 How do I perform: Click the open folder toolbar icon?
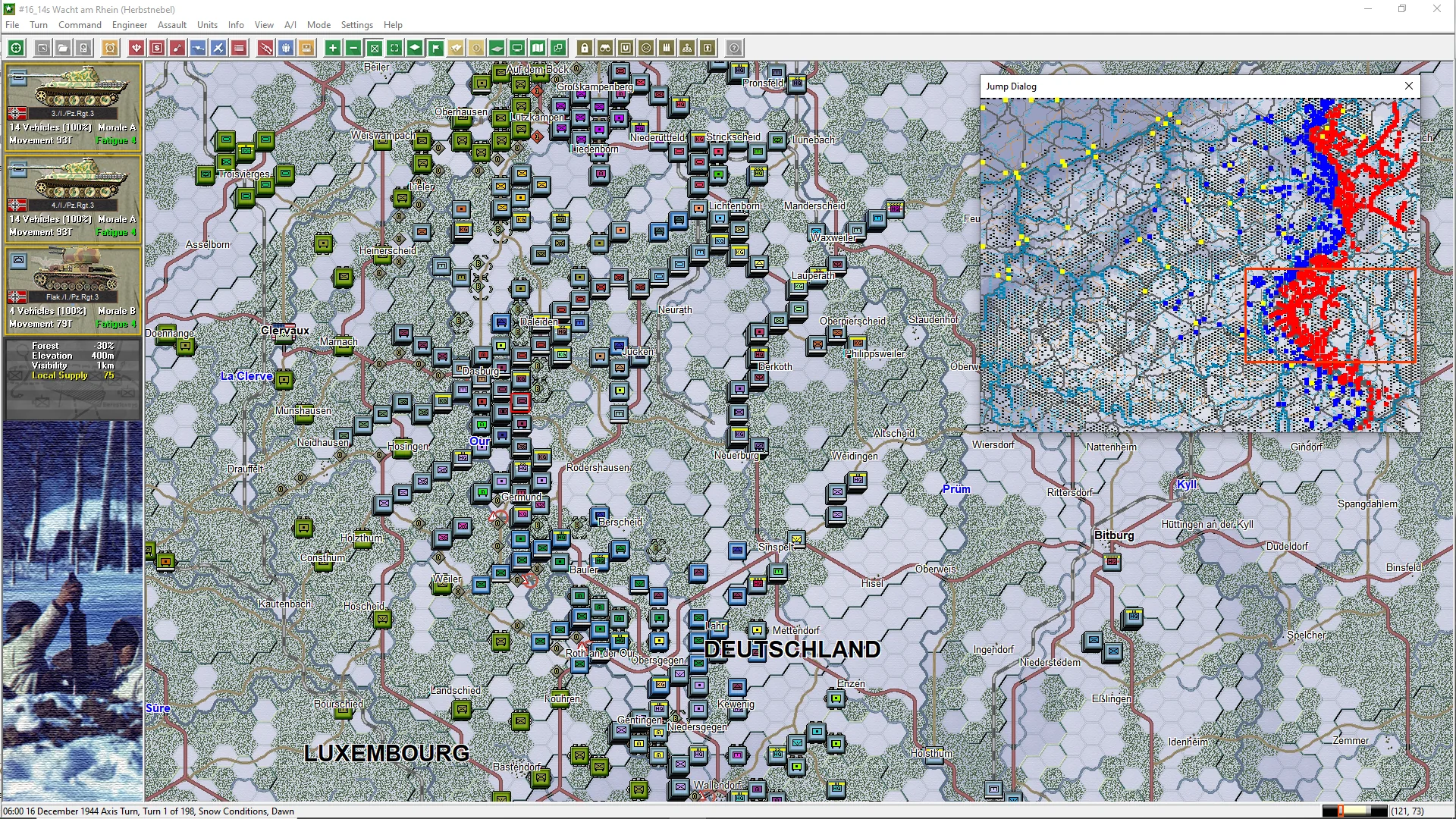coord(63,48)
